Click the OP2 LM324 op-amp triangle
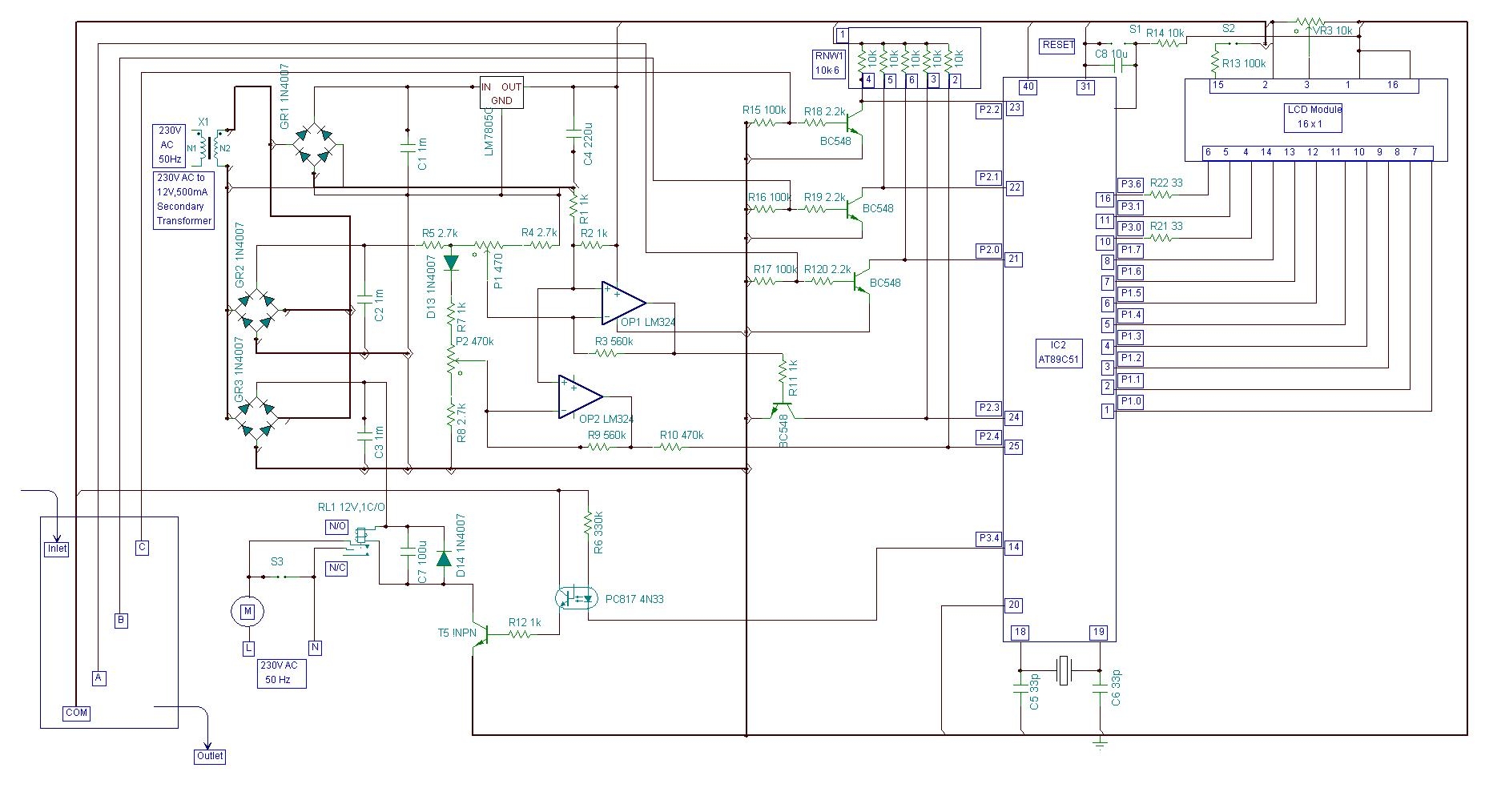The image size is (1485, 812). click(x=581, y=396)
